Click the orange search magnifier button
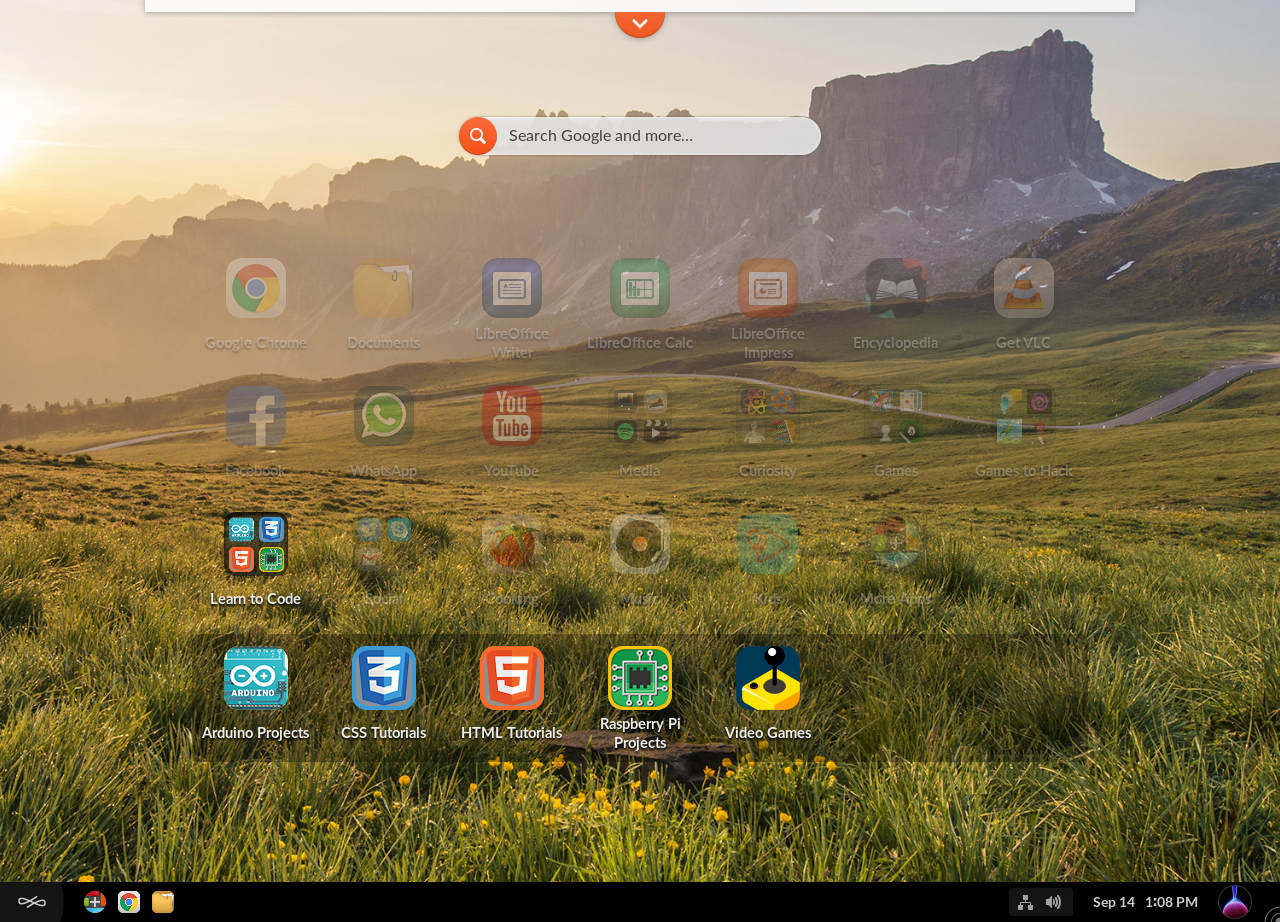1280x922 pixels. 478,136
